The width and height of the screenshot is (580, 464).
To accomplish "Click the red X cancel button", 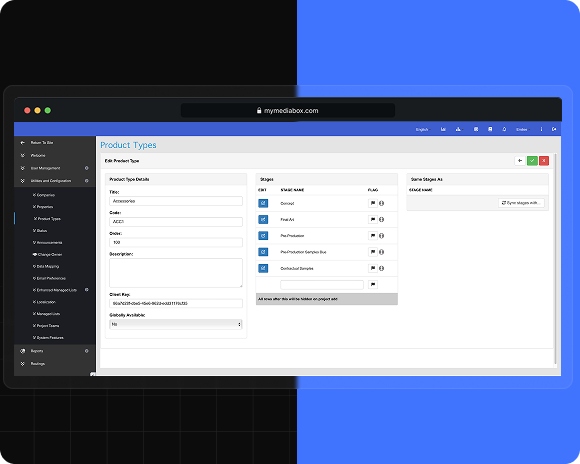I will click(544, 161).
